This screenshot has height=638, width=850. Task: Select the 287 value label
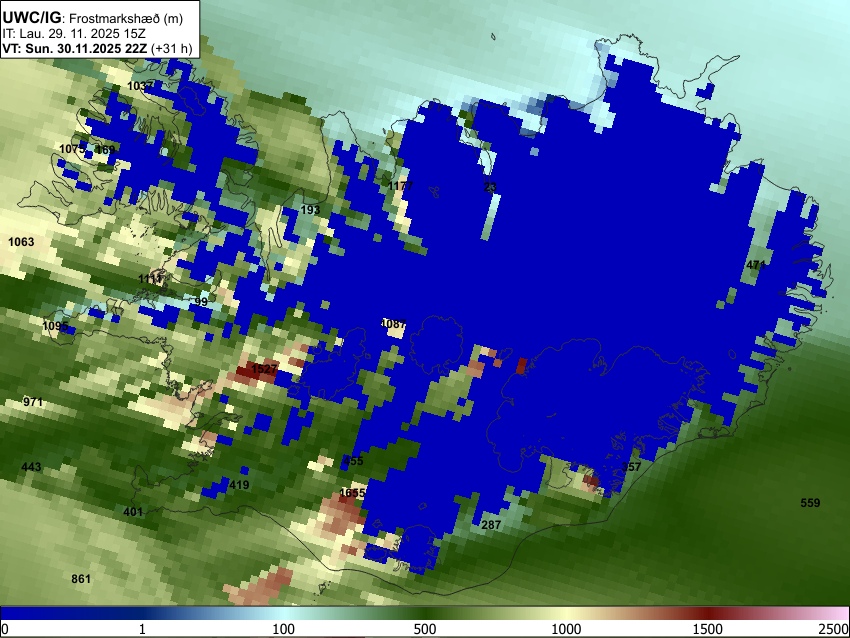(x=491, y=525)
